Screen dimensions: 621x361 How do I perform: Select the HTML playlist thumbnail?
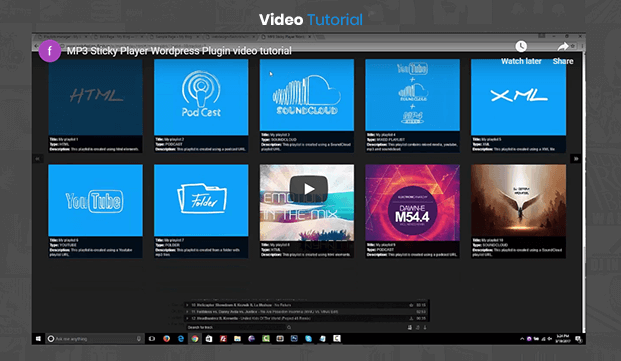(x=95, y=97)
